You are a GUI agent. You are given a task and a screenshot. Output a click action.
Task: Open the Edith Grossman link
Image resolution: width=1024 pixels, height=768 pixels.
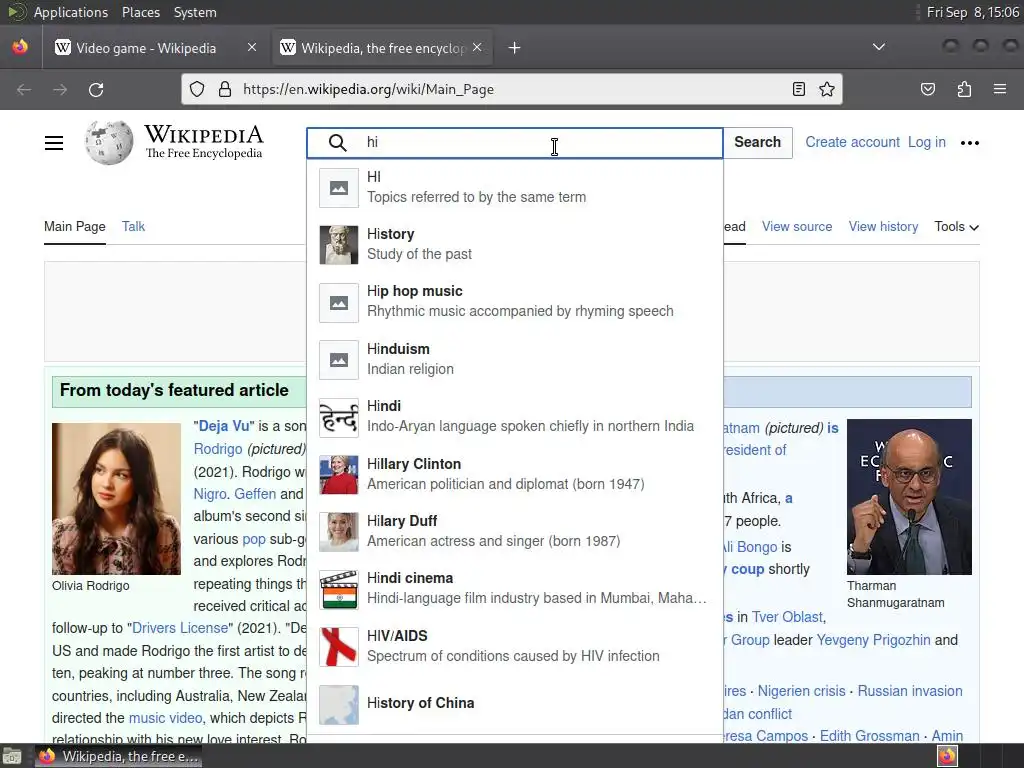tap(869, 736)
